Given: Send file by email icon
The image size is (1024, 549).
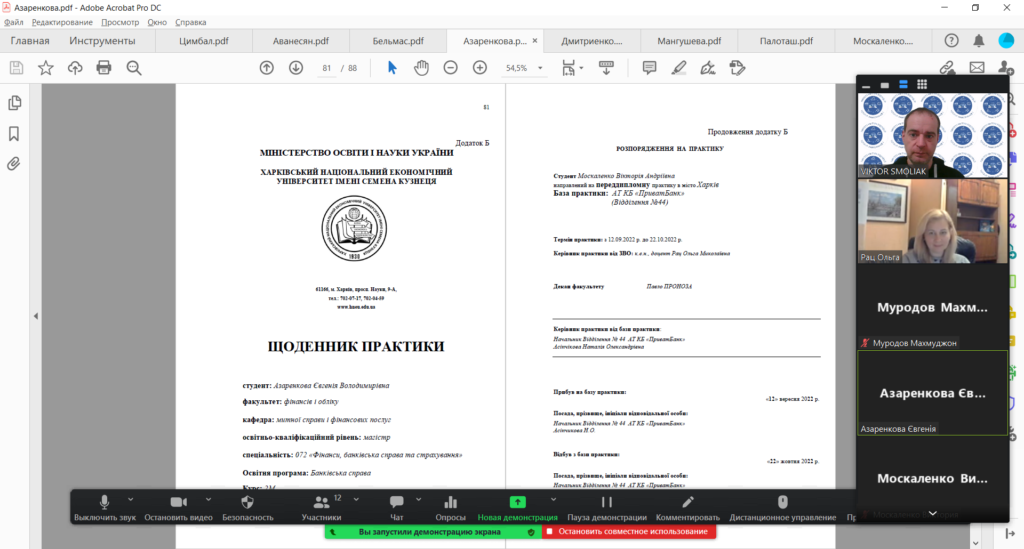Looking at the screenshot, I should [977, 68].
